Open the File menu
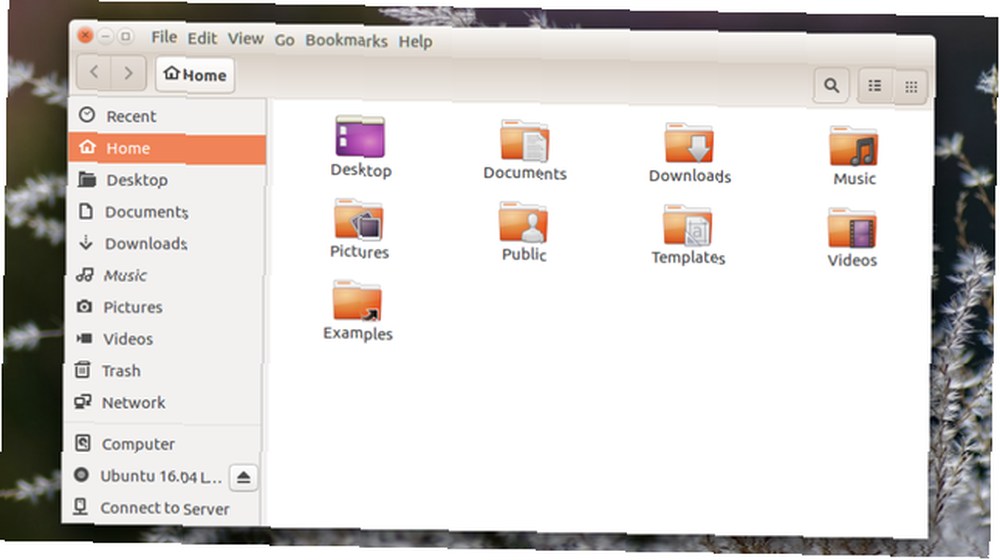This screenshot has height=560, width=1000. (164, 37)
